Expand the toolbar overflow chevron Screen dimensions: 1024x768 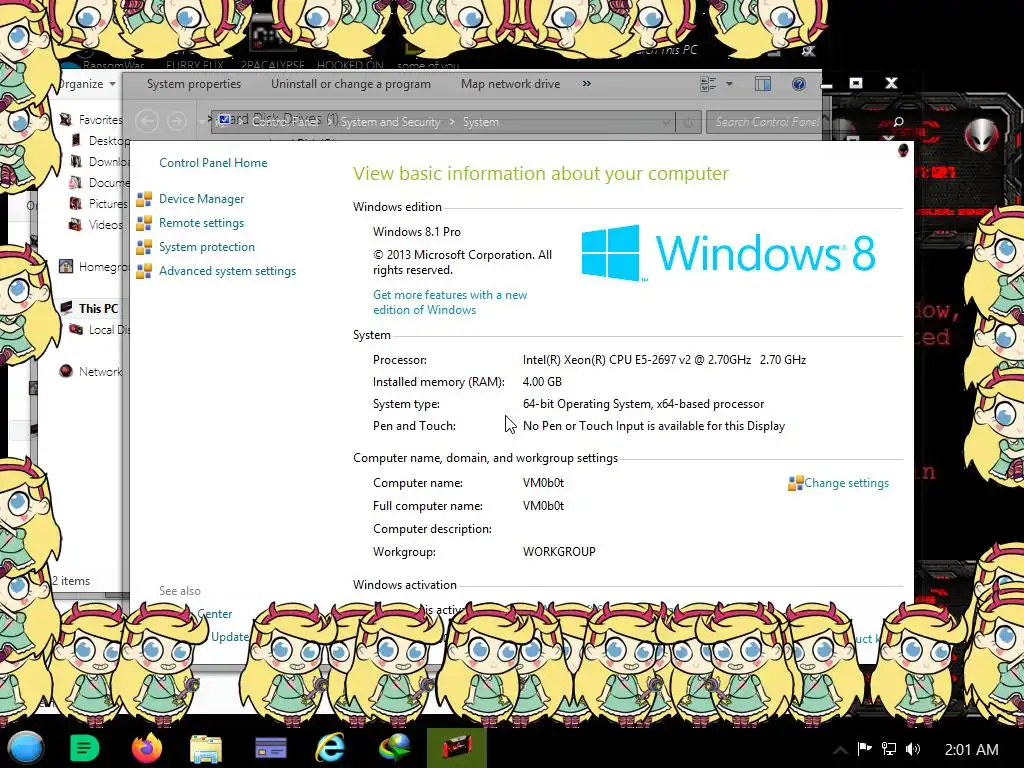click(586, 84)
